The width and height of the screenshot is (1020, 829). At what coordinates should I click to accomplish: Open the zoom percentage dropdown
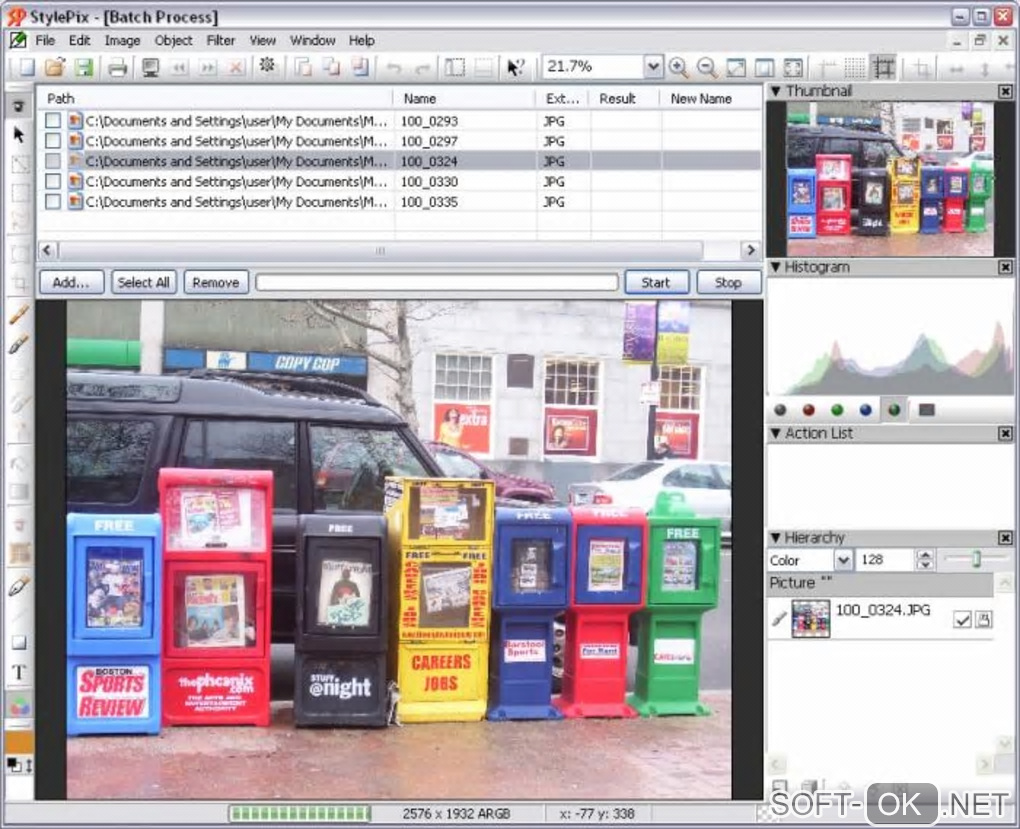click(653, 67)
